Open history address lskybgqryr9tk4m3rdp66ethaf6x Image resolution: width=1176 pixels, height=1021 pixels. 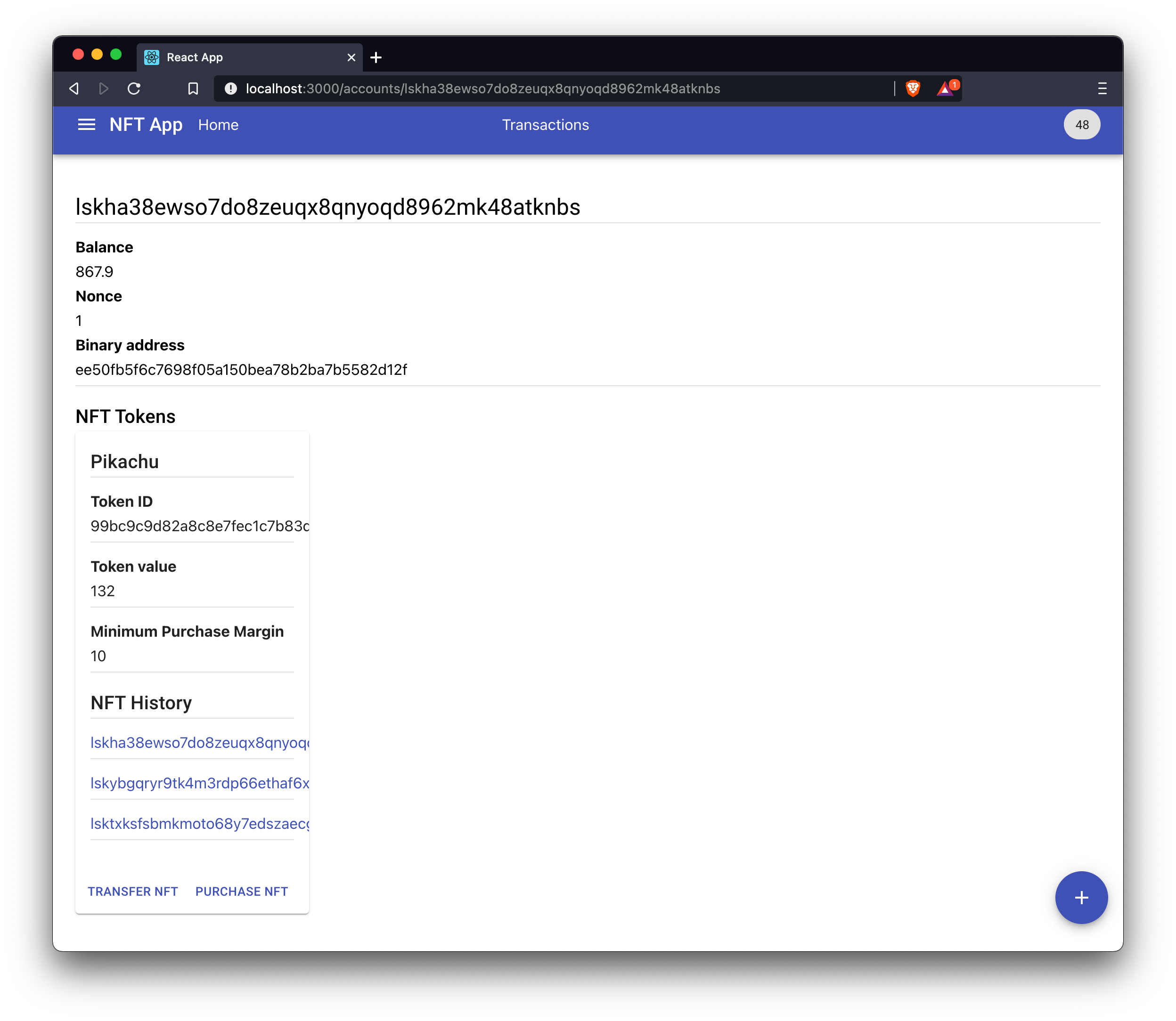[199, 784]
